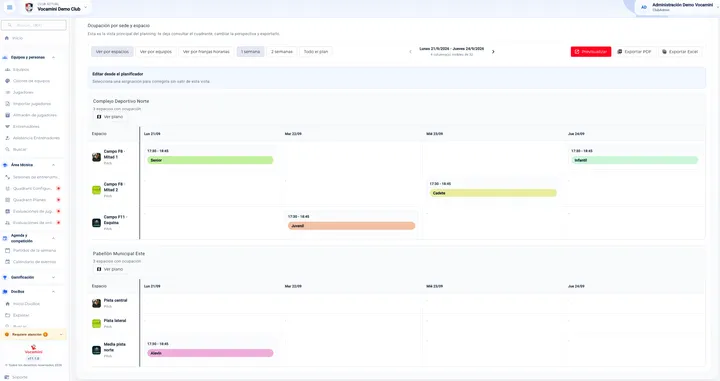
Task: Open Calendario de eventos
Action: [x=32, y=262]
